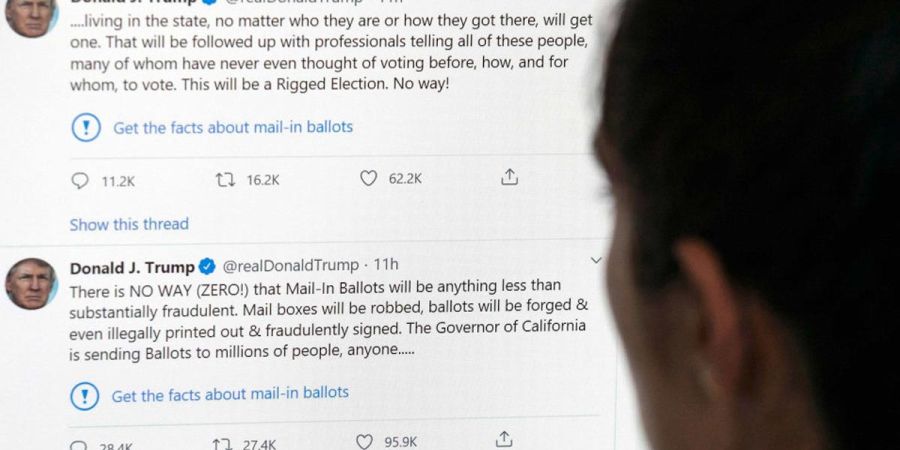Retweet the post with 27.4K retweets
The height and width of the screenshot is (450, 900).
(x=222, y=442)
